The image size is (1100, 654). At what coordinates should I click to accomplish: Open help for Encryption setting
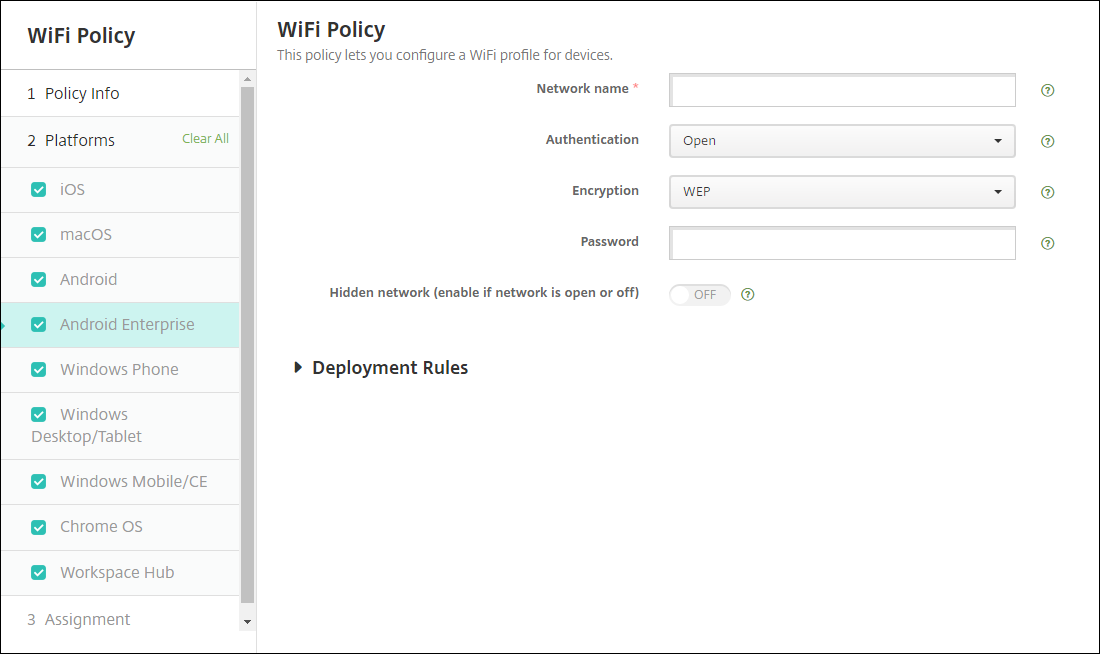coord(1047,192)
